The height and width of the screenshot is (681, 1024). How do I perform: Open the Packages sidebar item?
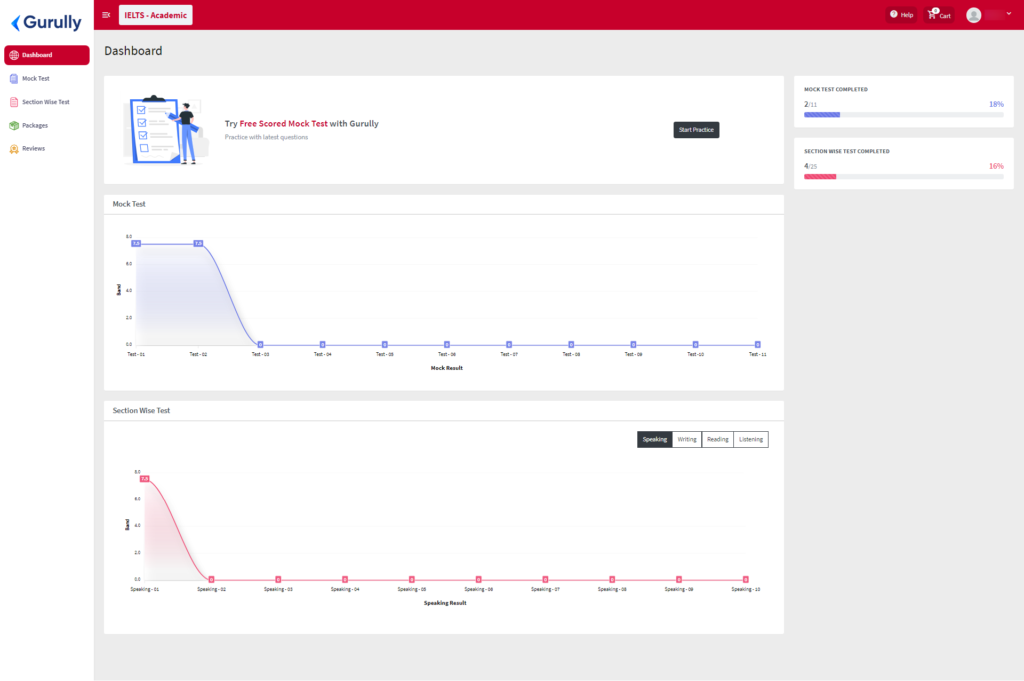point(46,125)
